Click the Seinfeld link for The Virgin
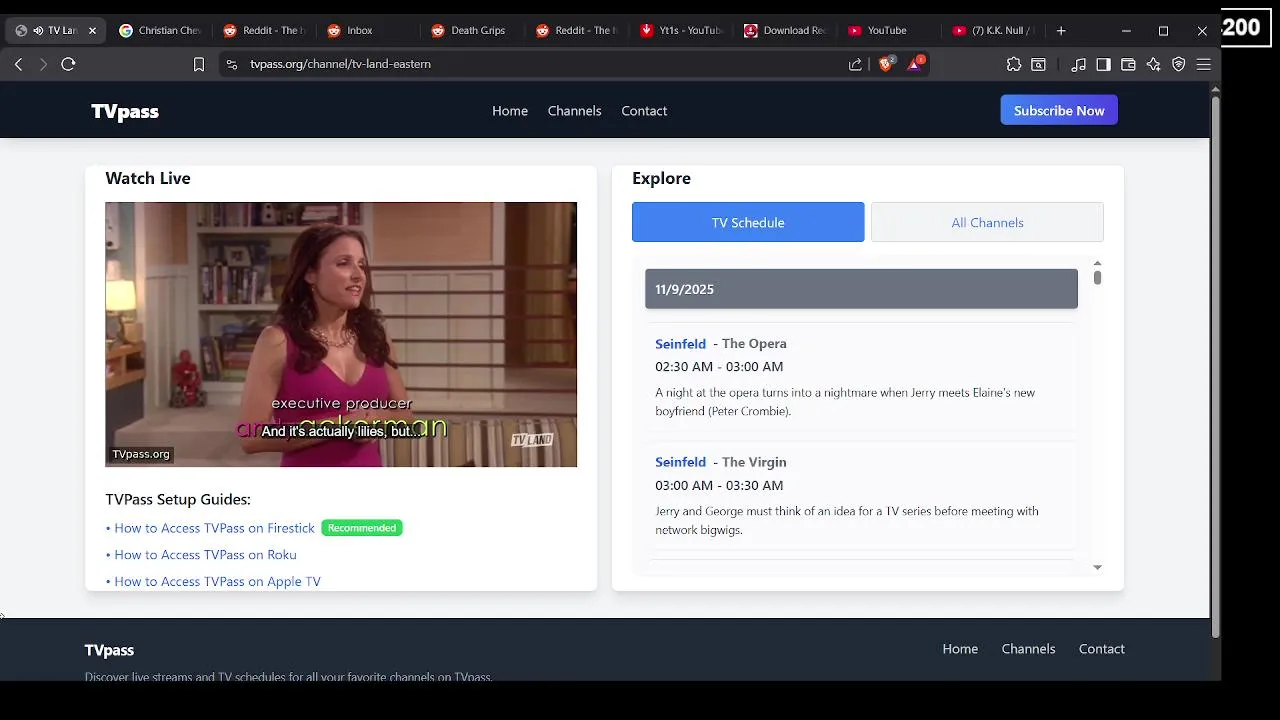Screen dimensions: 1280x720 [680, 462]
